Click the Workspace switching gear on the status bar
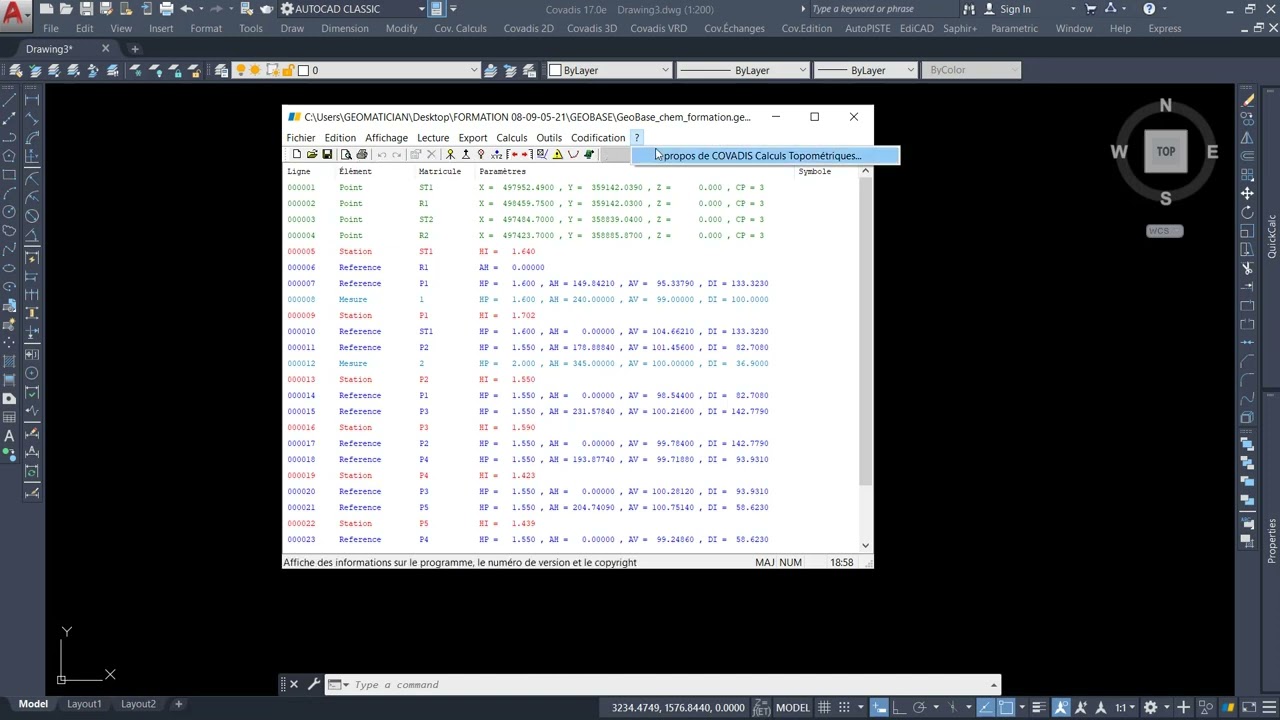Image resolution: width=1280 pixels, height=720 pixels. pos(1151,707)
